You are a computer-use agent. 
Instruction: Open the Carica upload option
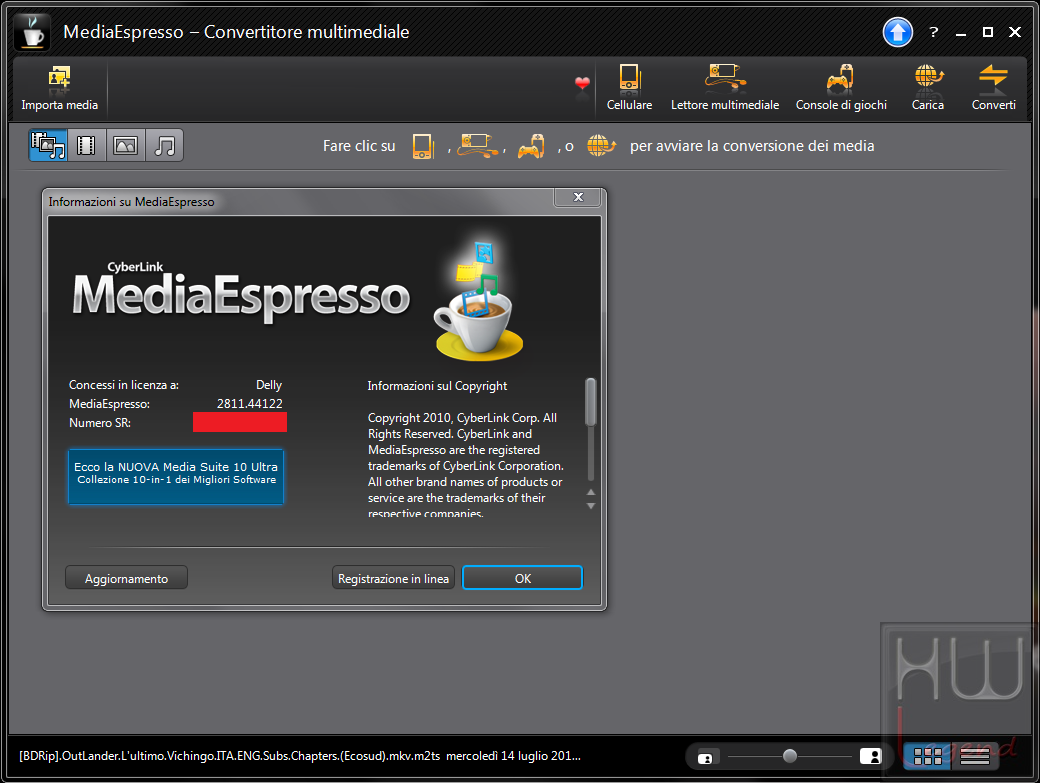coord(927,88)
